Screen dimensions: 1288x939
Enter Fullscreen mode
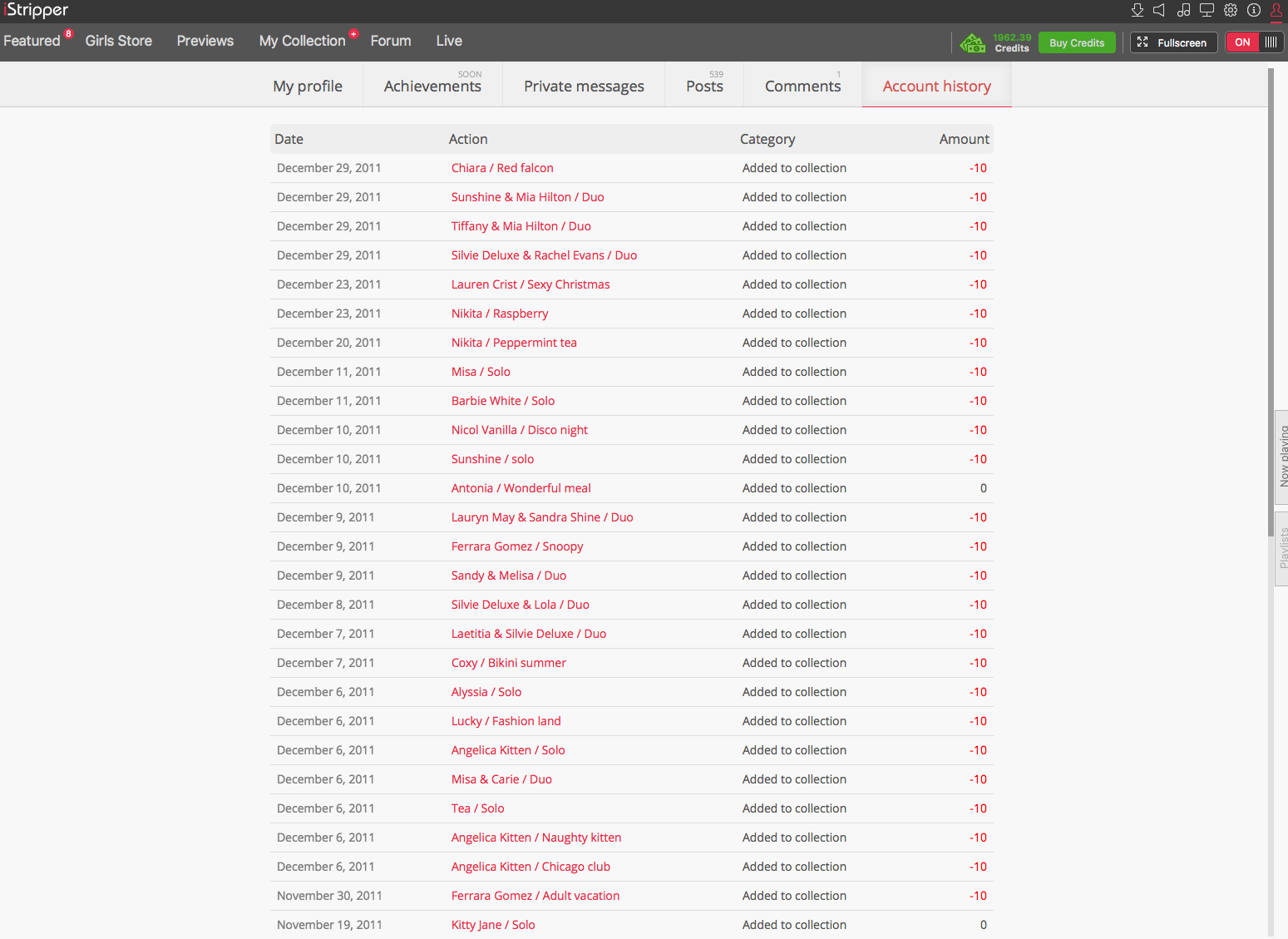1173,42
